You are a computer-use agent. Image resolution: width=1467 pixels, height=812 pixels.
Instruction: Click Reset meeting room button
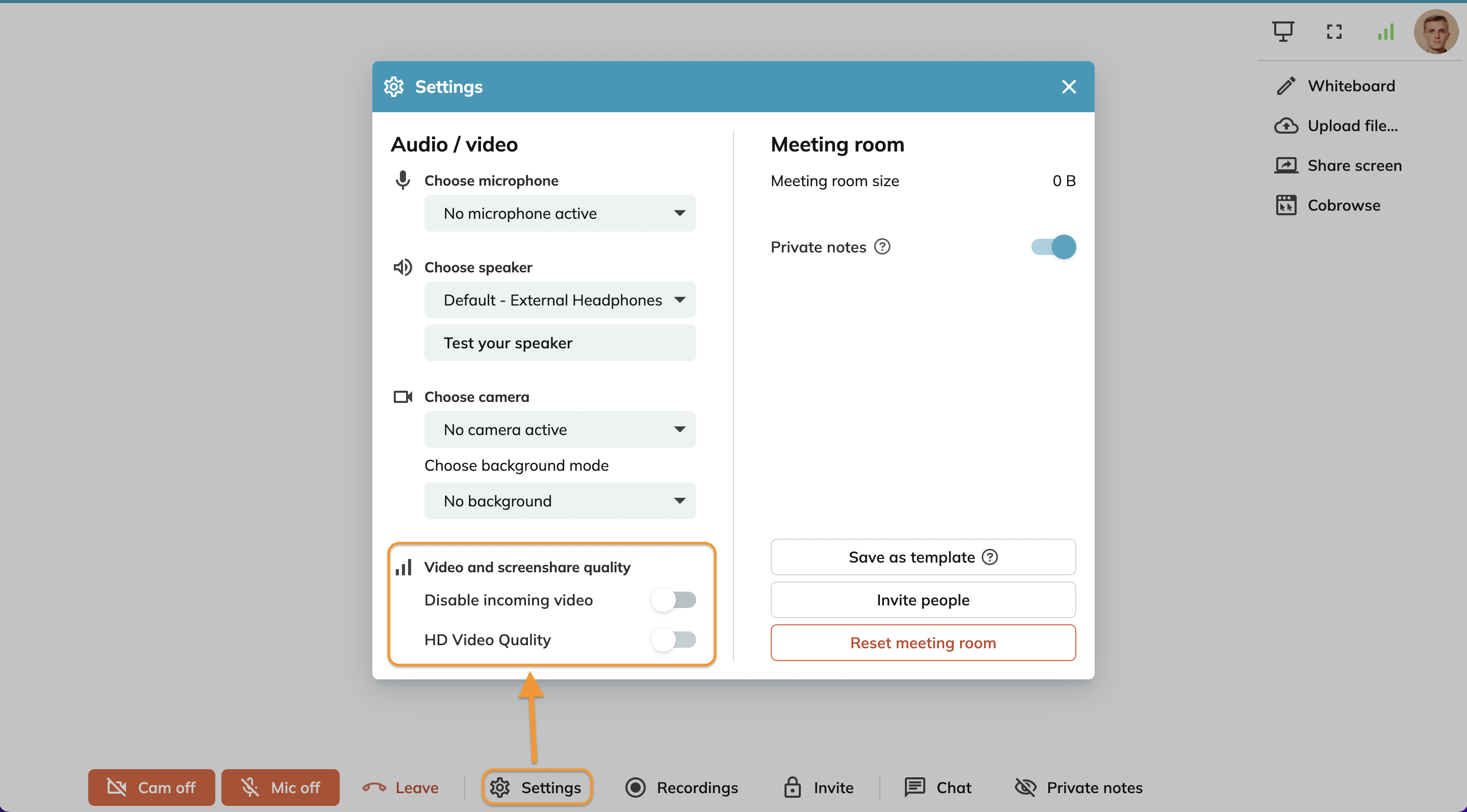(x=923, y=643)
